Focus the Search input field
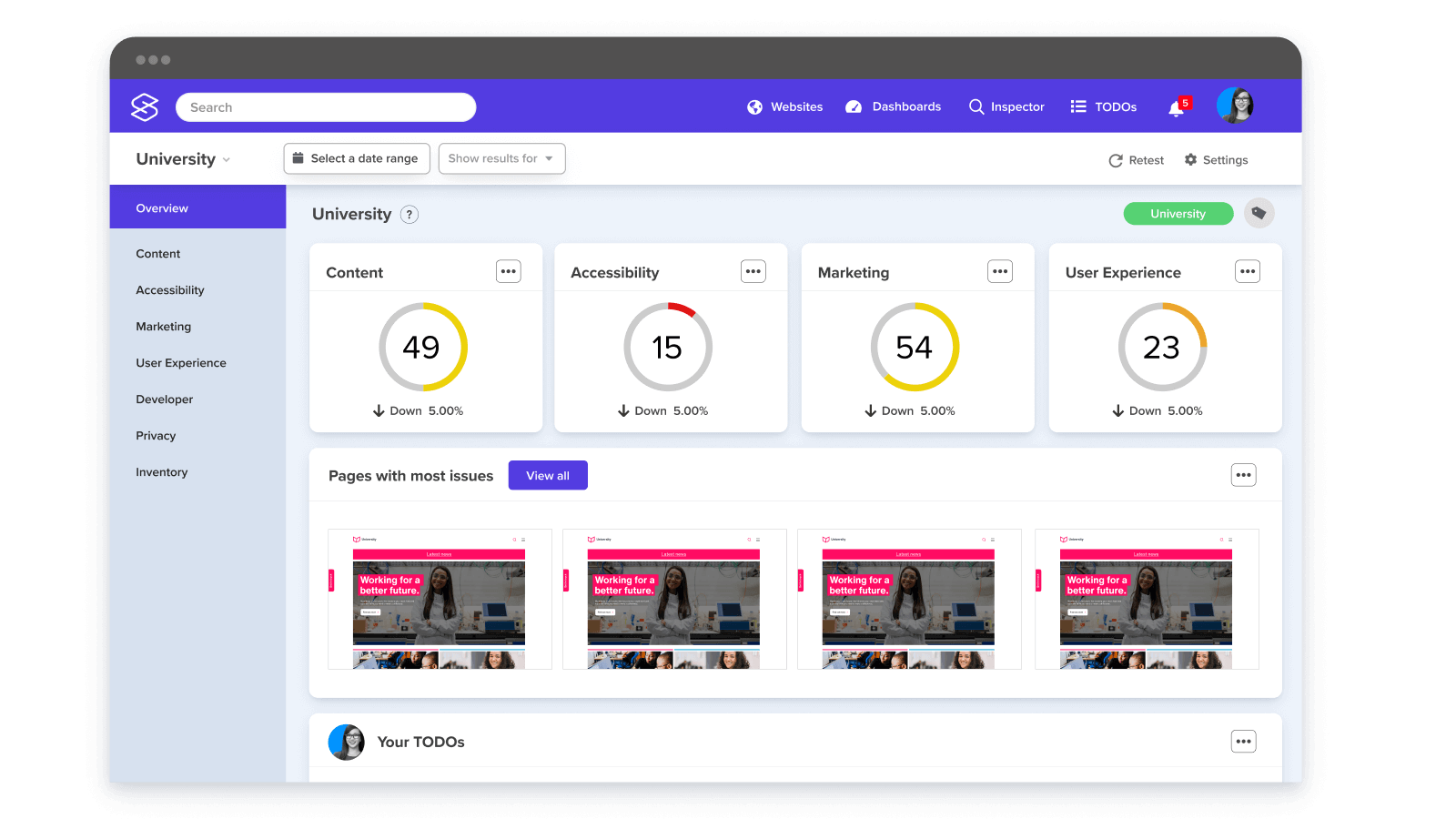This screenshot has width=1456, height=819. coord(326,107)
